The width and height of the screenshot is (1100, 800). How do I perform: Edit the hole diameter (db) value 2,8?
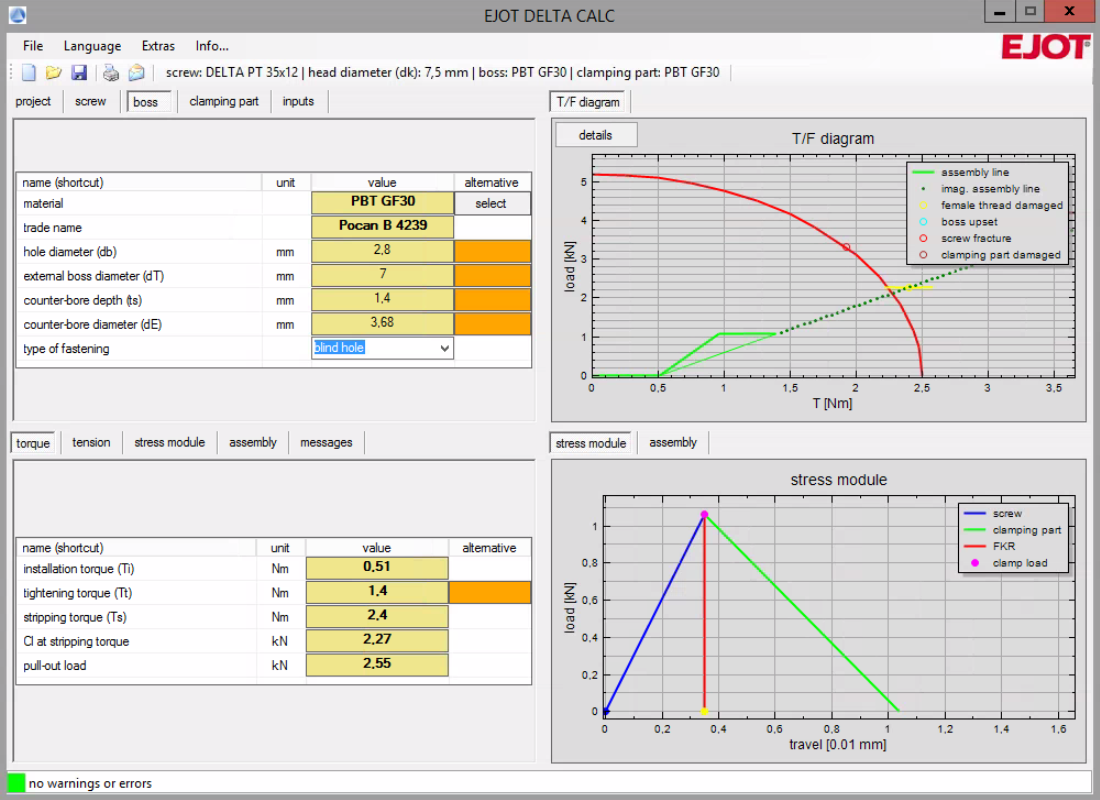click(382, 251)
